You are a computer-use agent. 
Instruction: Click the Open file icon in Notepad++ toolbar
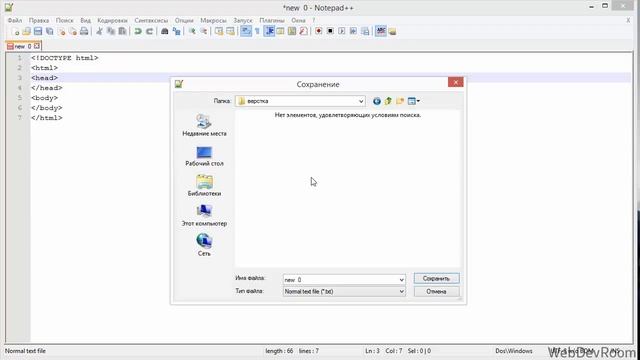tap(27, 31)
